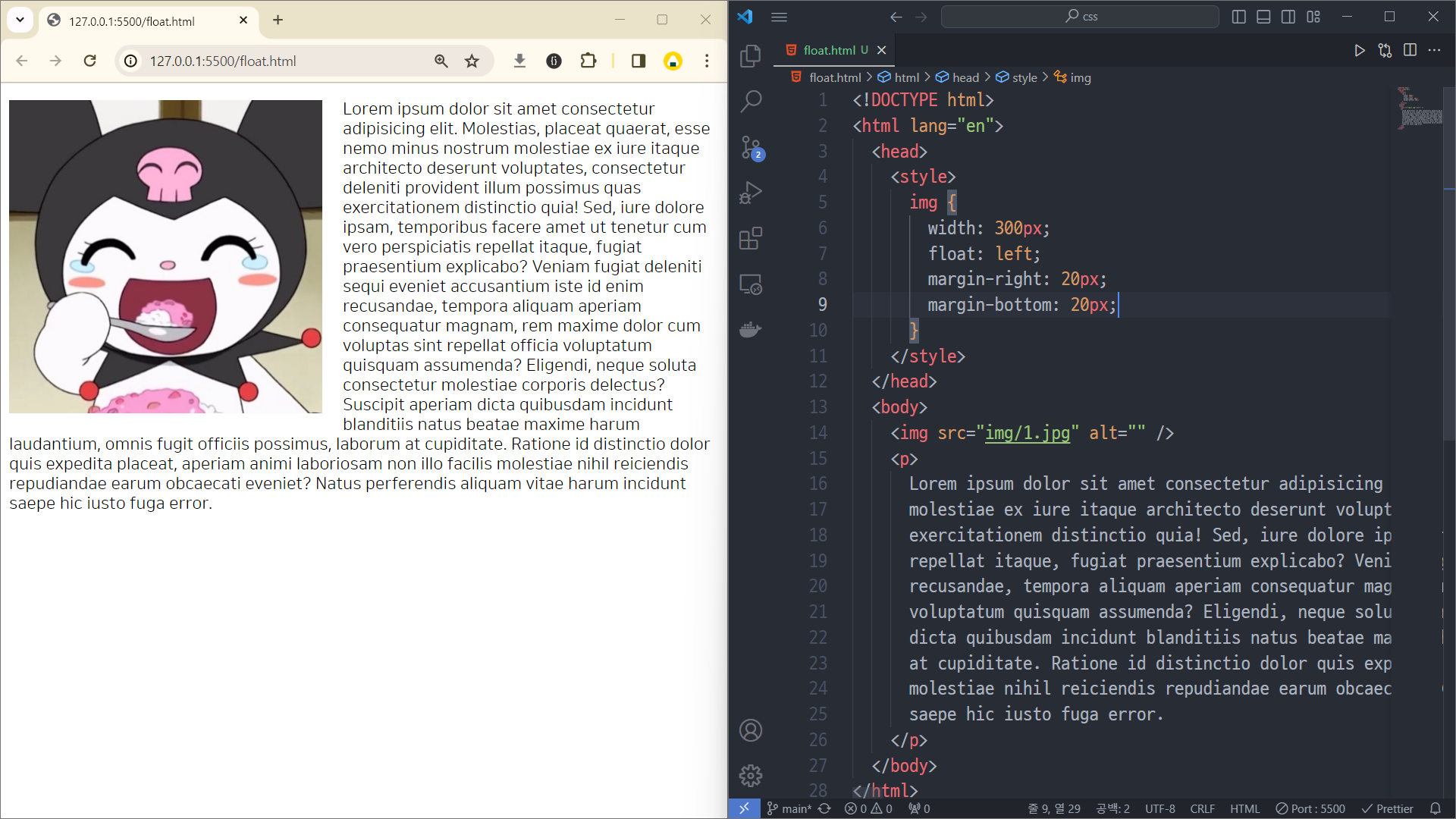Open Source Control view with badge
Viewport: 1456px width, 819px height.
(750, 147)
